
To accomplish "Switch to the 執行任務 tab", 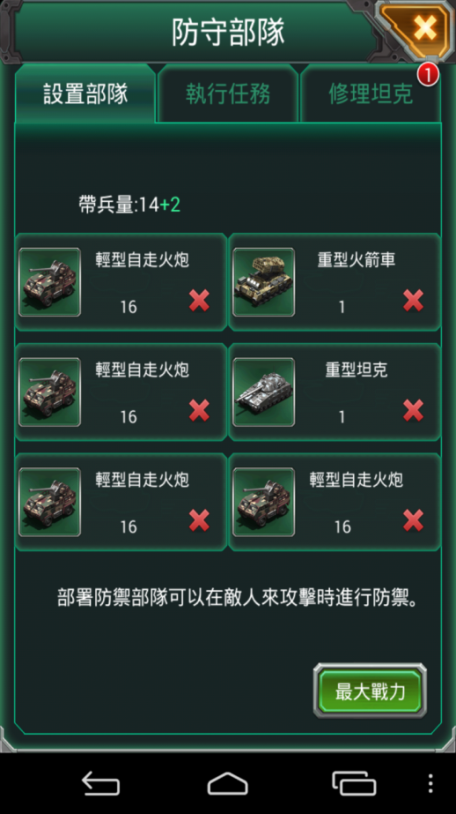I will tap(228, 94).
